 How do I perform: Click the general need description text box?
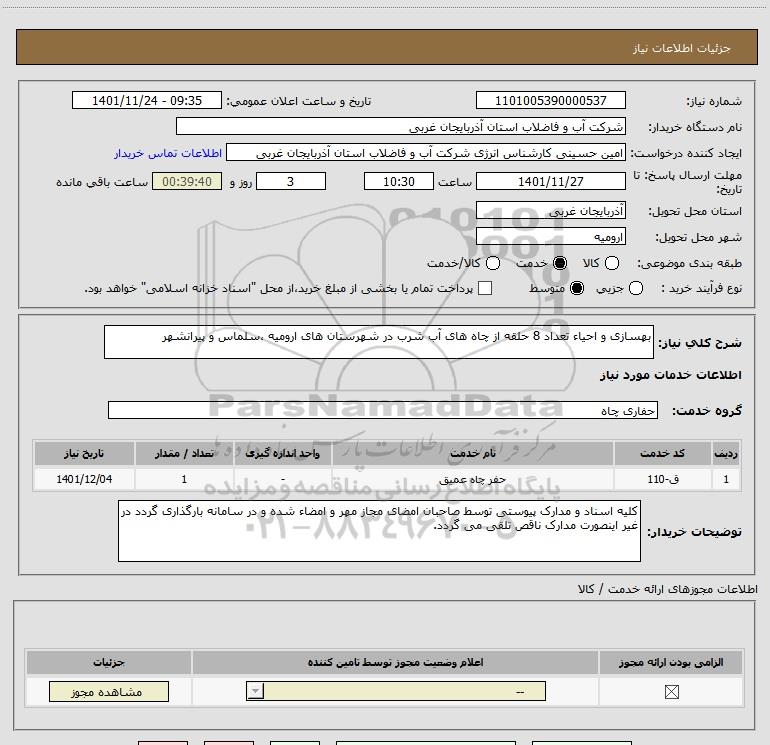tap(379, 342)
